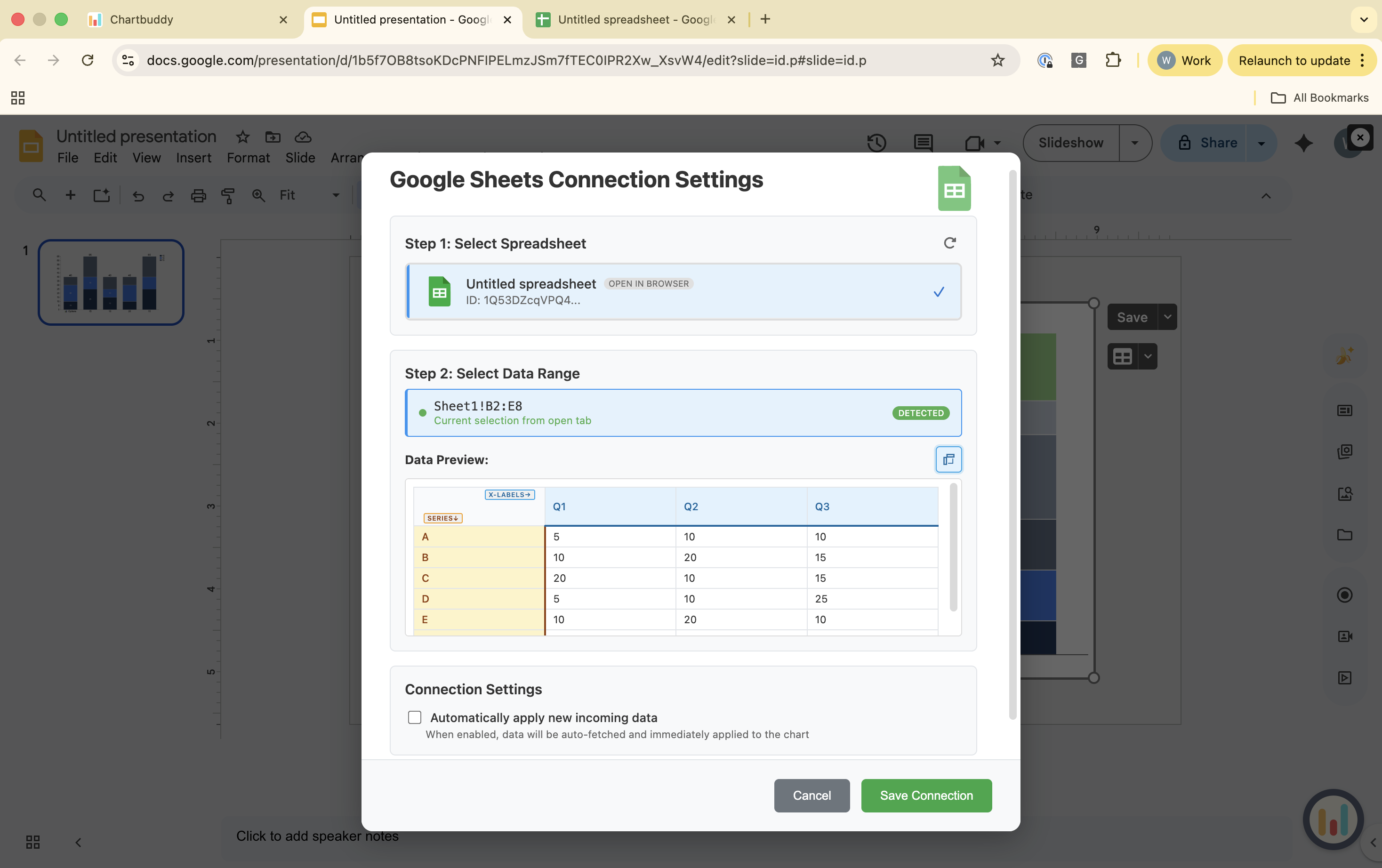Open the Share options dropdown arrow
Image resolution: width=1382 pixels, height=868 pixels.
pyautogui.click(x=1261, y=143)
